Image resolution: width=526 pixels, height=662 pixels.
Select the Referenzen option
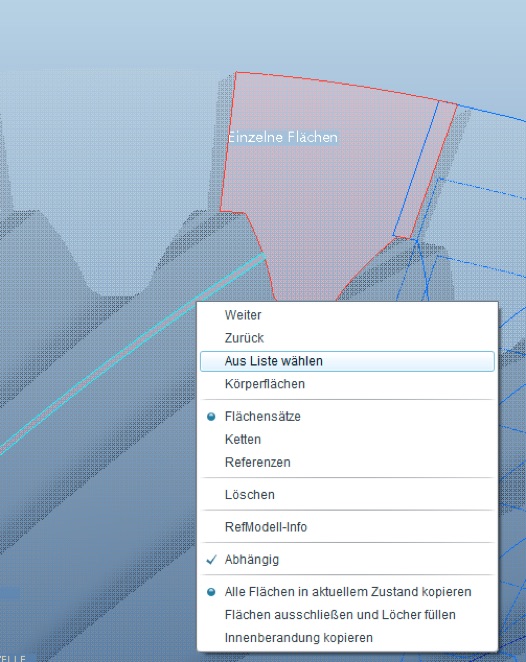(347, 462)
